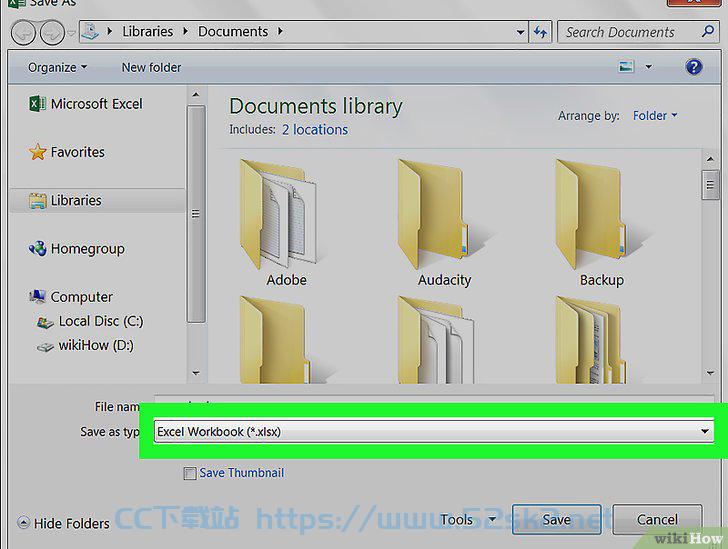Click the Favorites star icon
This screenshot has height=549, width=728.
(37, 152)
